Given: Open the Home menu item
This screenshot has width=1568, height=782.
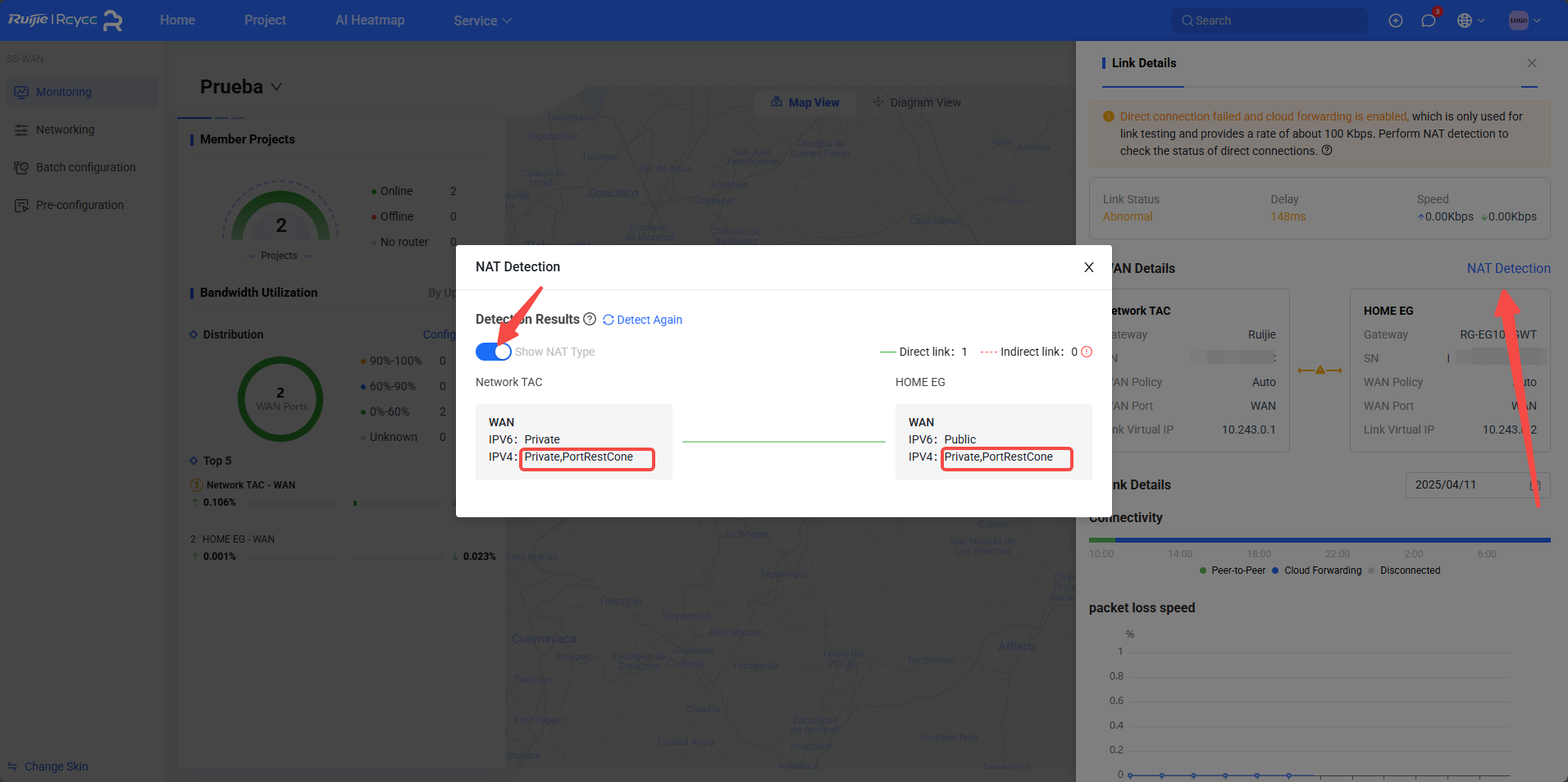Looking at the screenshot, I should pyautogui.click(x=177, y=20).
